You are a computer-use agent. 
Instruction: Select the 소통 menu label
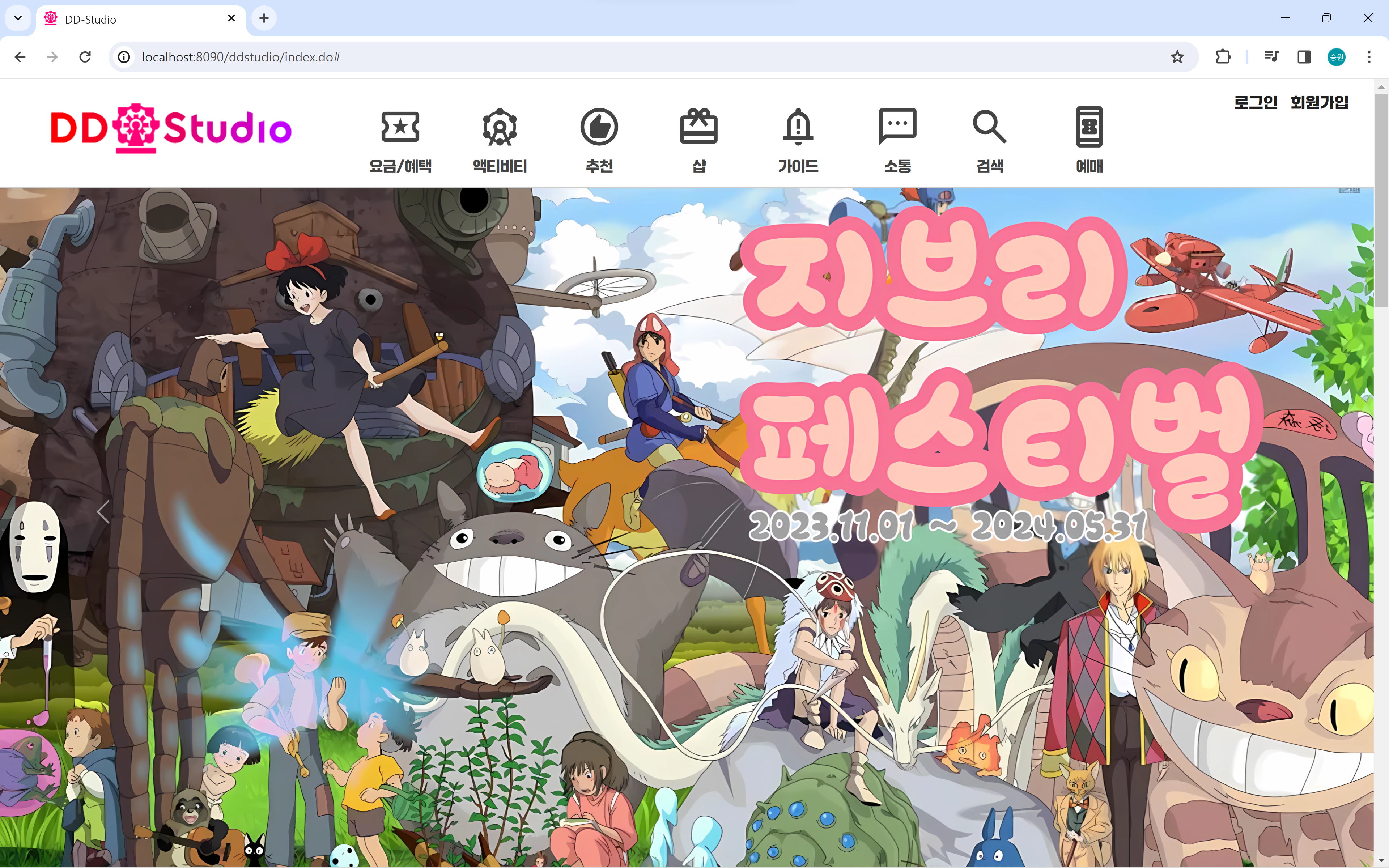point(898,166)
